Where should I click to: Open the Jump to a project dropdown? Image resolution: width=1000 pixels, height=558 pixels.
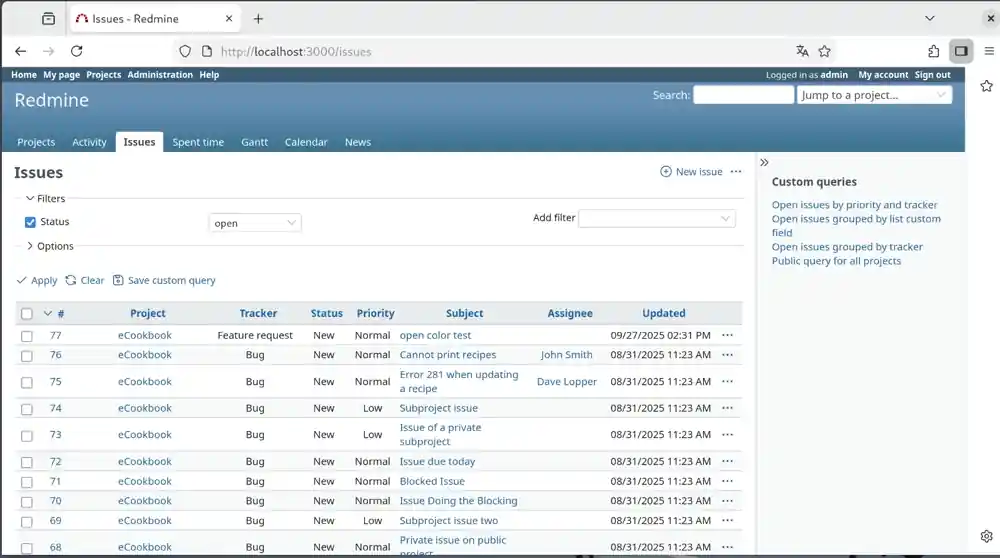tap(874, 95)
